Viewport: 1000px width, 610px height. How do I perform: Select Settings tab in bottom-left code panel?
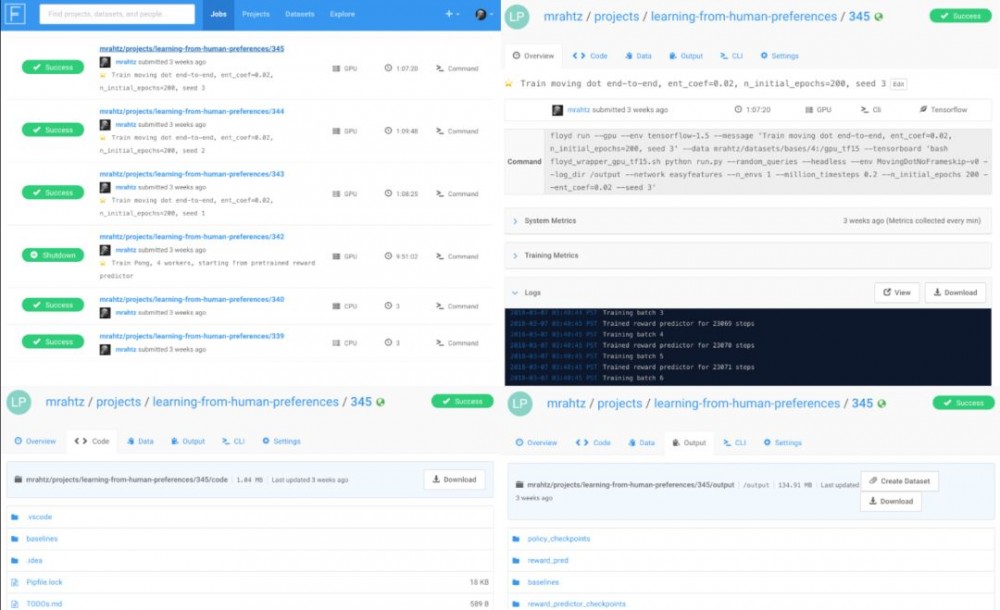coord(281,442)
